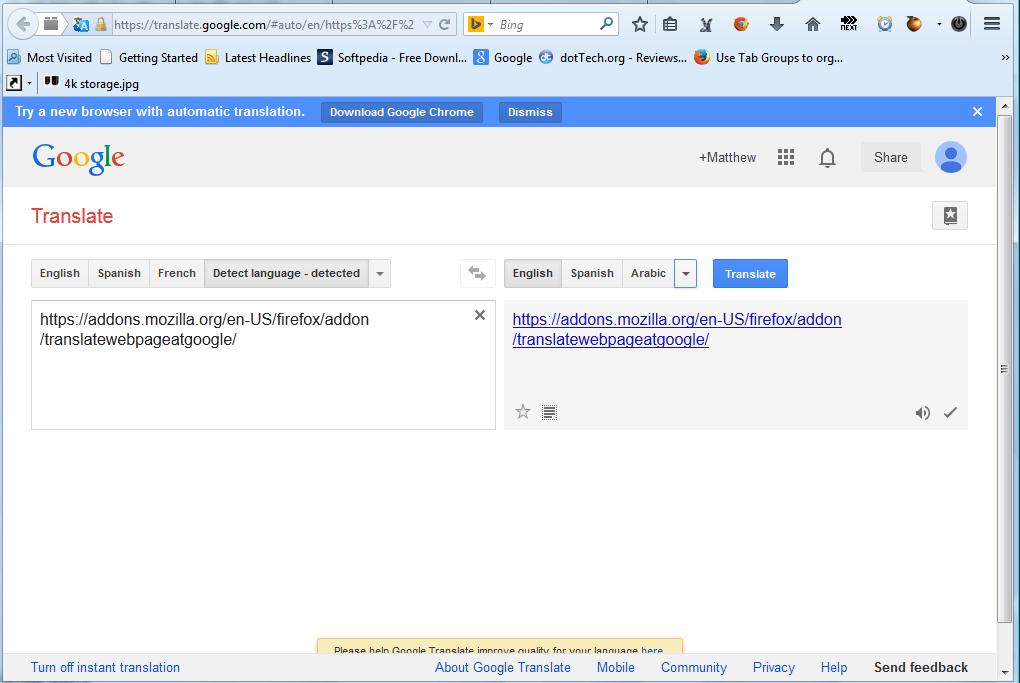
Task: Click Send feedback
Action: (x=920, y=667)
